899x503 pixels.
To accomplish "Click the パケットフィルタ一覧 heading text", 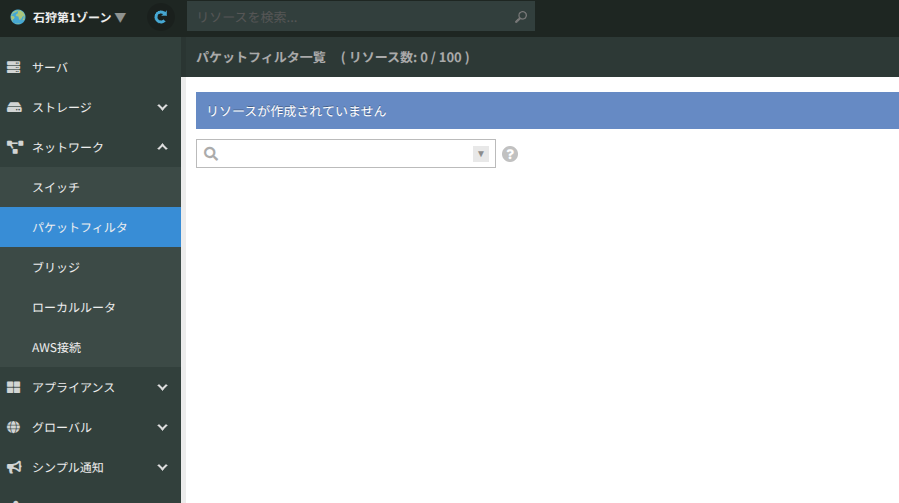I will [x=261, y=57].
